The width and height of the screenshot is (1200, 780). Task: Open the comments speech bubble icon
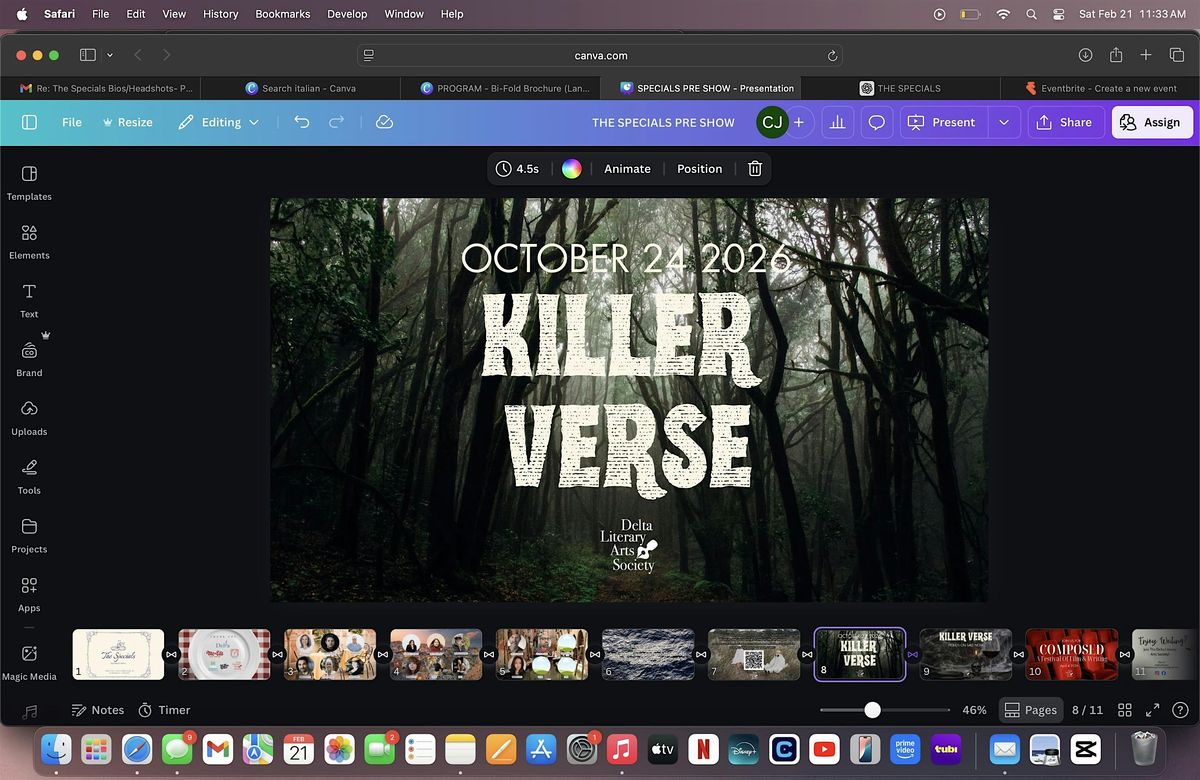[x=877, y=122]
